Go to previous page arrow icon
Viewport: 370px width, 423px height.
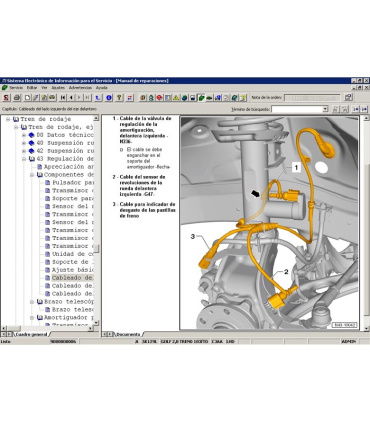[x=71, y=98]
